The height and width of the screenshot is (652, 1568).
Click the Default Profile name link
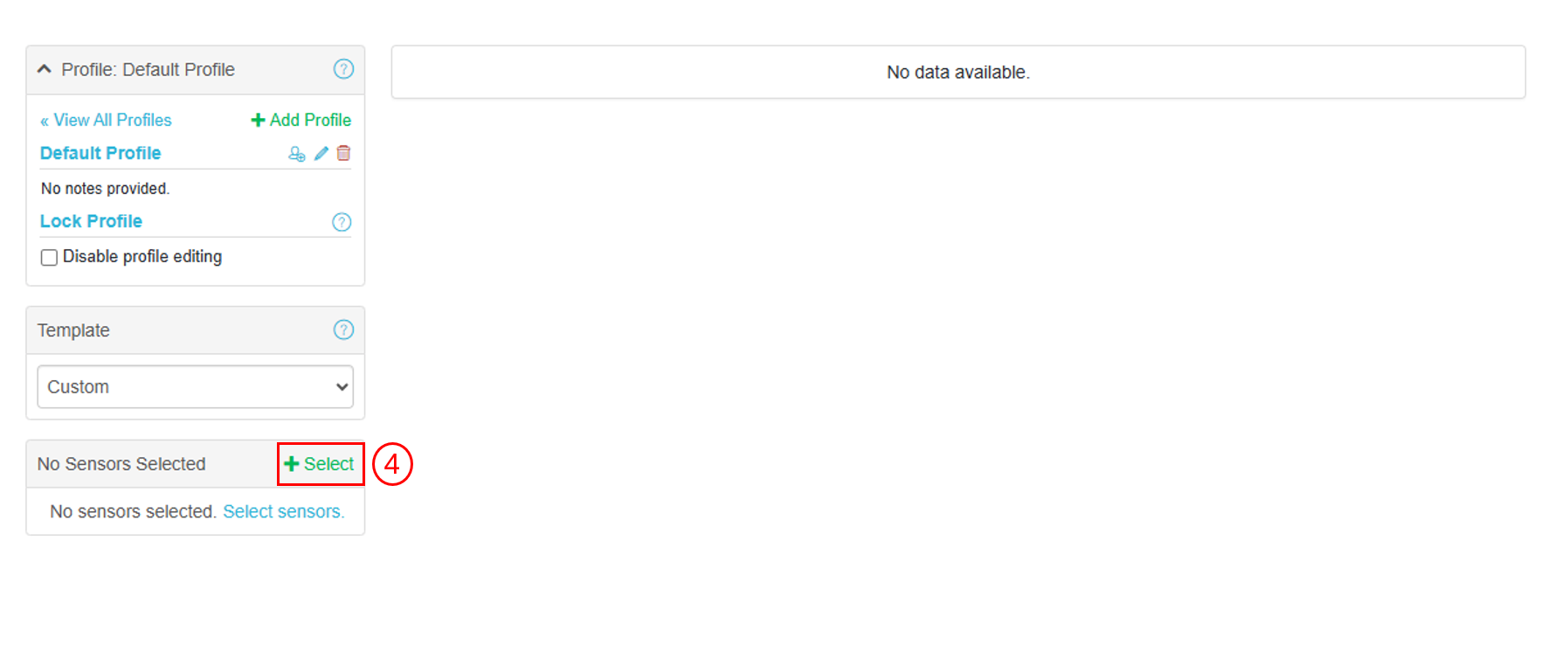pyautogui.click(x=100, y=153)
